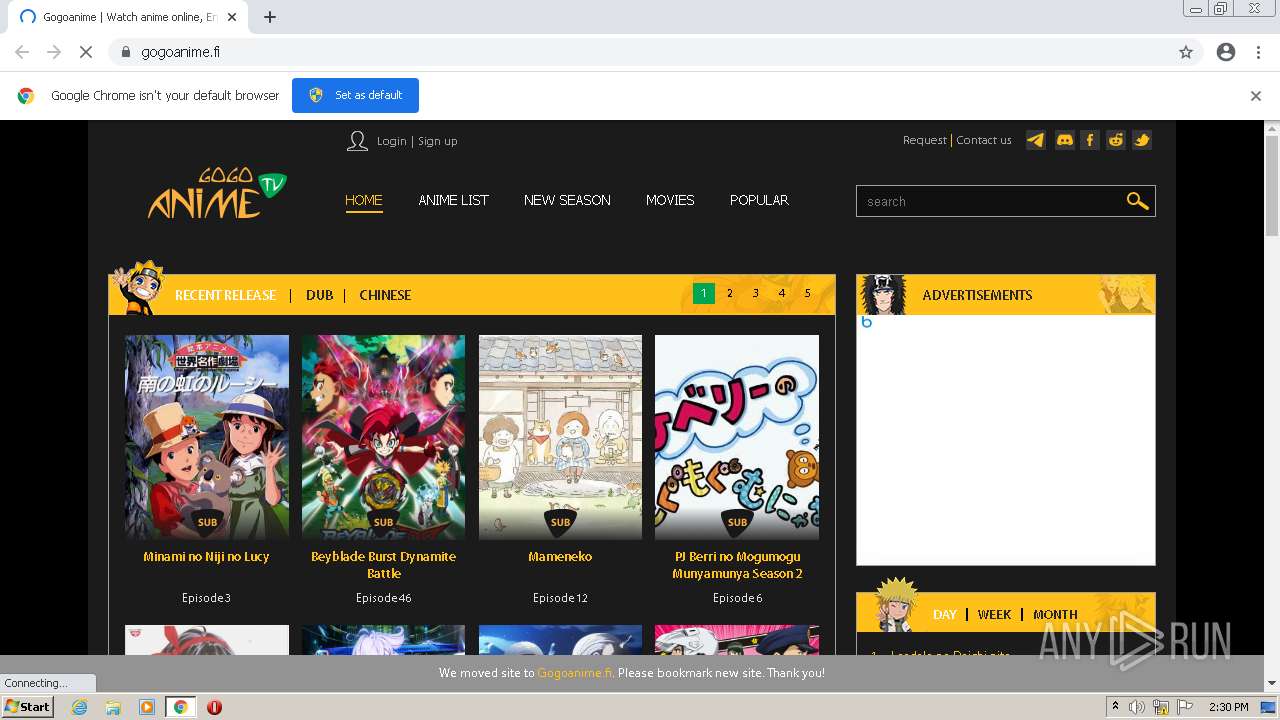Screen dimensions: 1280x720
Task: Open the MOVIES menu
Action: tap(670, 200)
